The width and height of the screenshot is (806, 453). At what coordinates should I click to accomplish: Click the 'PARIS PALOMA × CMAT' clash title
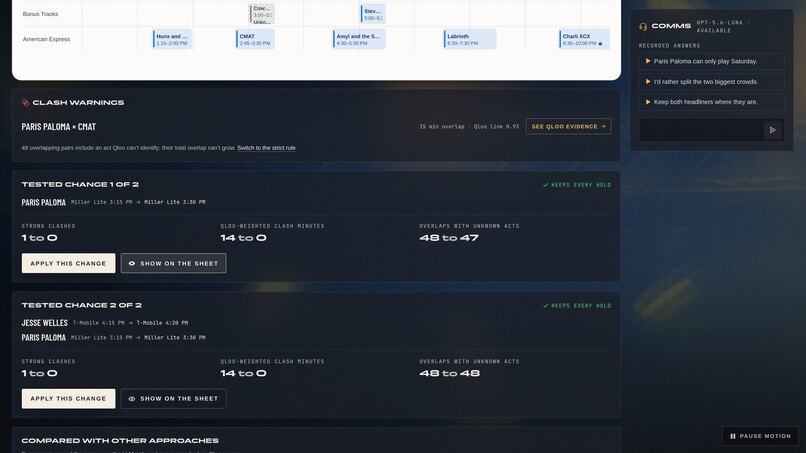tap(59, 126)
